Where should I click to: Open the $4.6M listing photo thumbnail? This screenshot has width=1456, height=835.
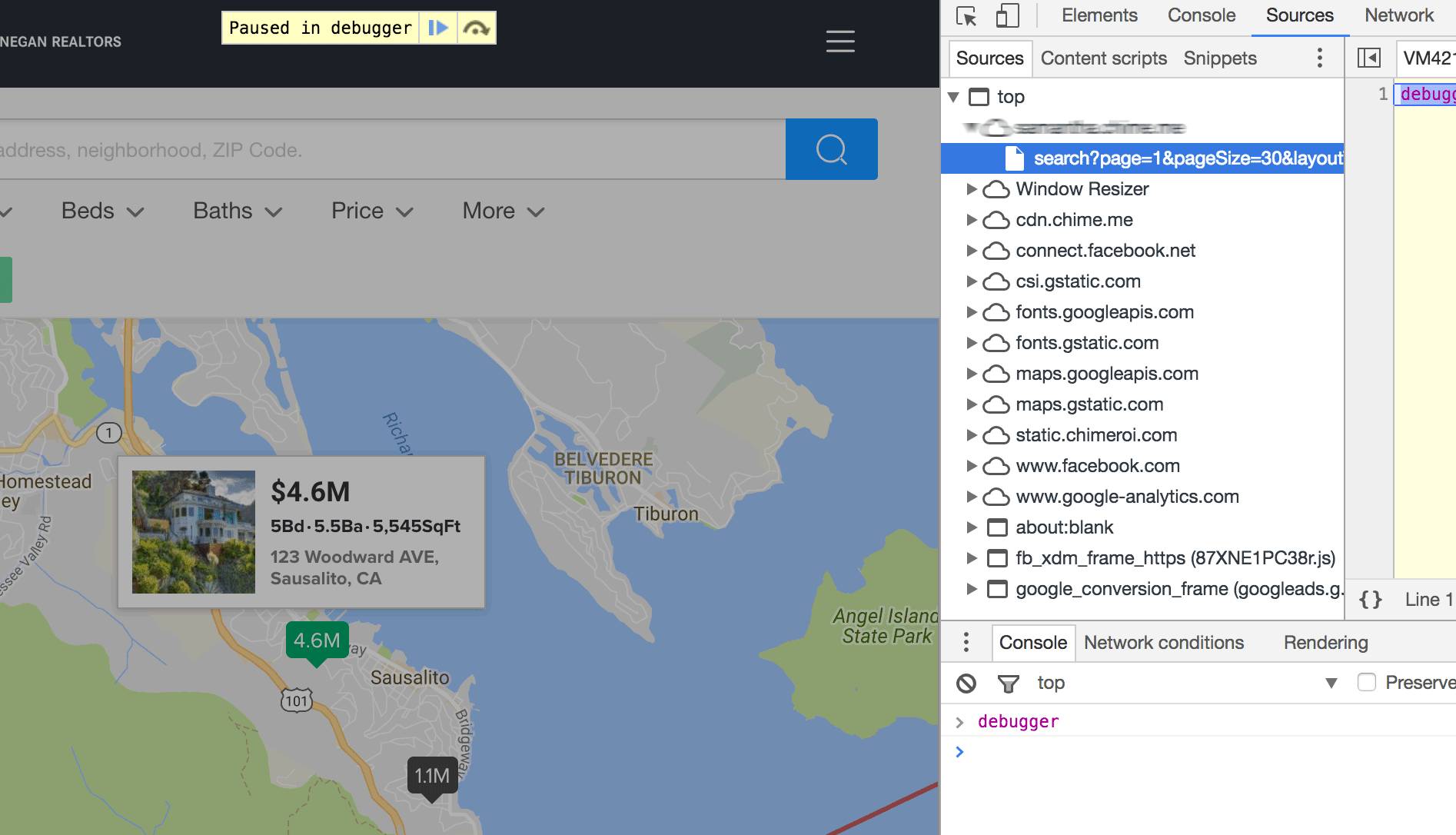tap(194, 532)
